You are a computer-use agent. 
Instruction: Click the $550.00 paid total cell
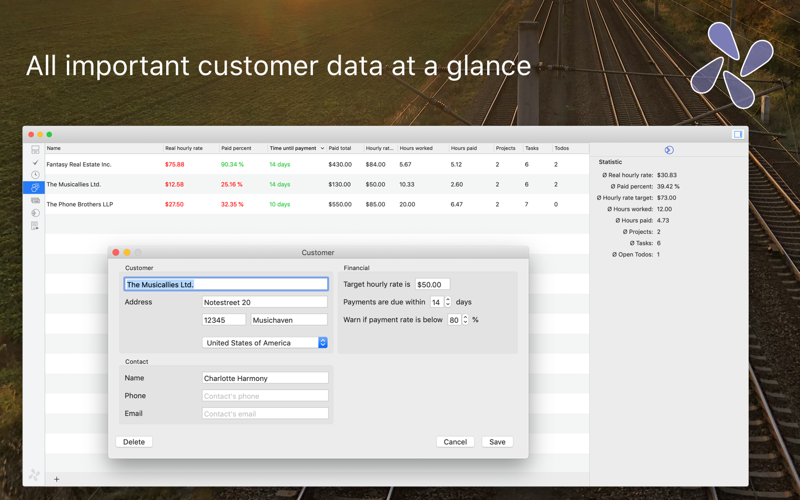340,204
